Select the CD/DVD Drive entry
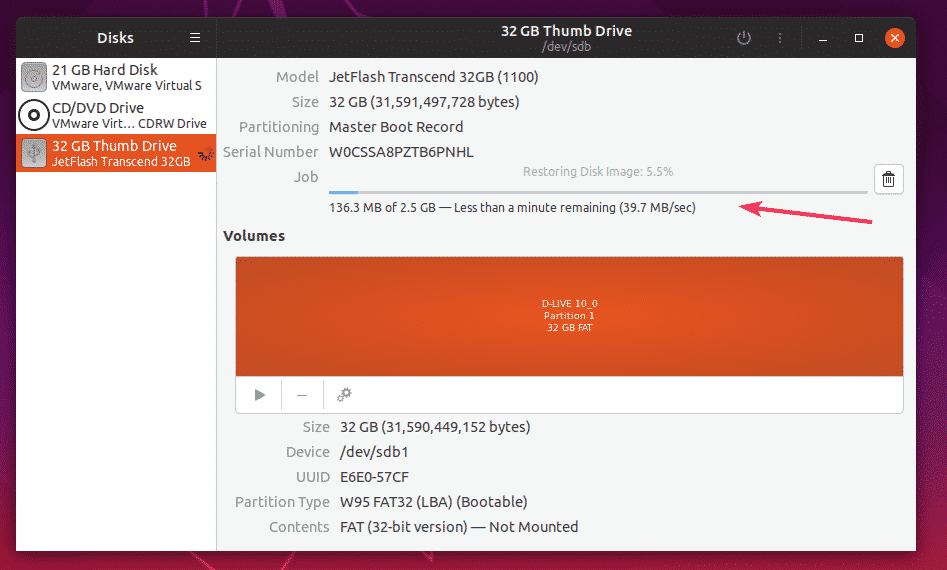 click(x=116, y=115)
